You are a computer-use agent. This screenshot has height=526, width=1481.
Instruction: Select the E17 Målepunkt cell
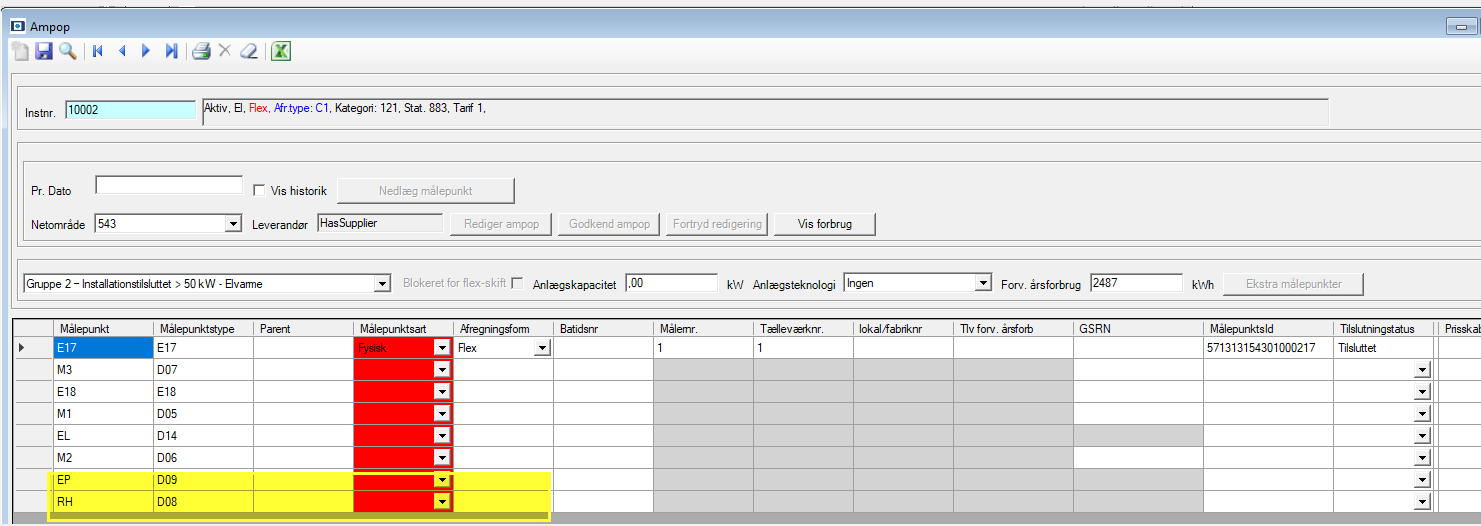pyautogui.click(x=103, y=348)
